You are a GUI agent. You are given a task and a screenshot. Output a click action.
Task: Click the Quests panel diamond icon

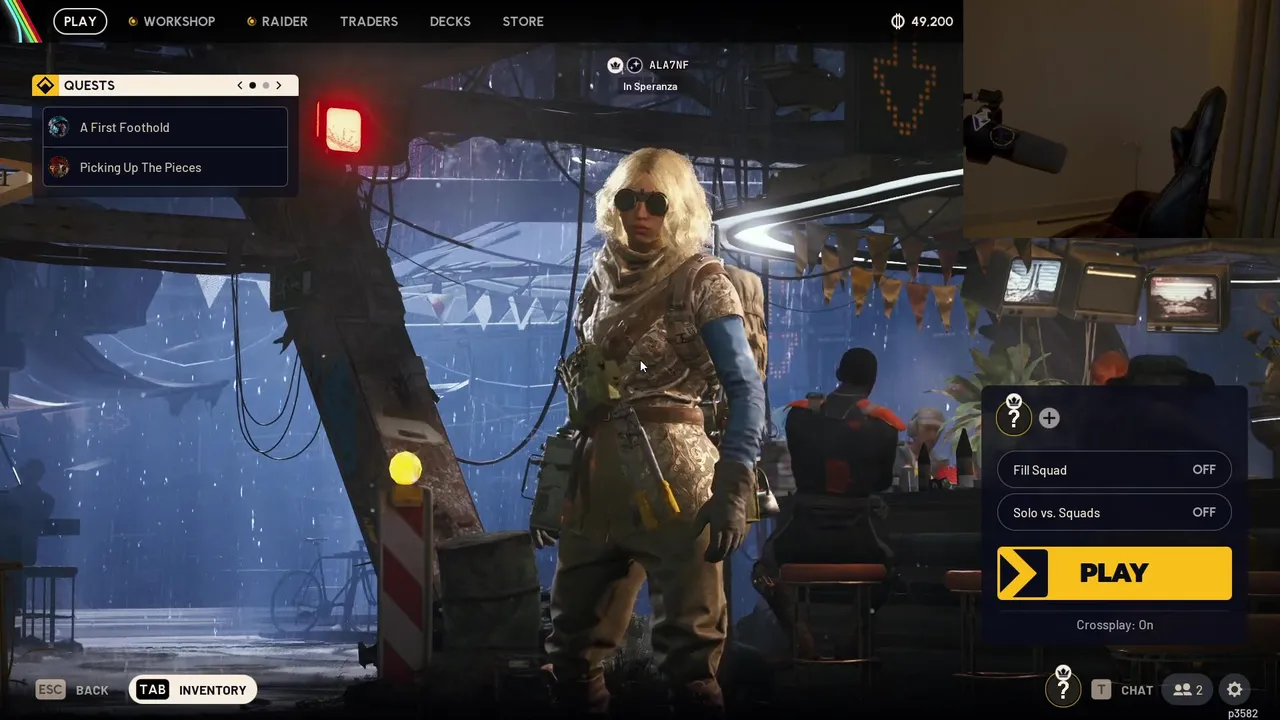pos(44,86)
